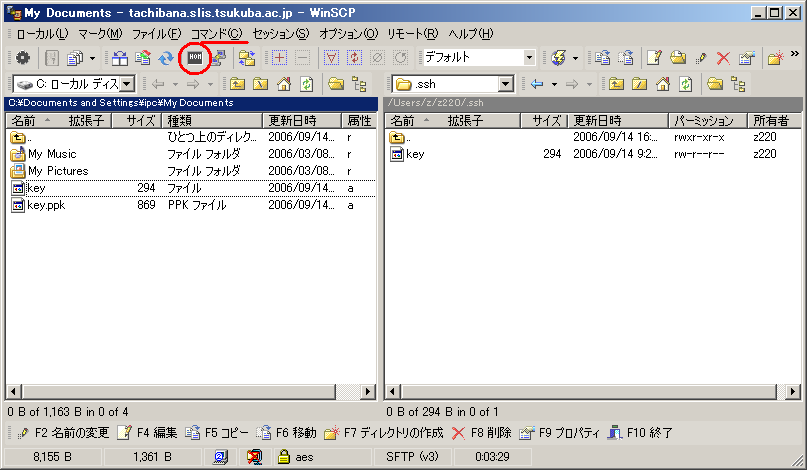Click Synchronize Browsing folders icon
807x470 pixels.
click(x=247, y=58)
